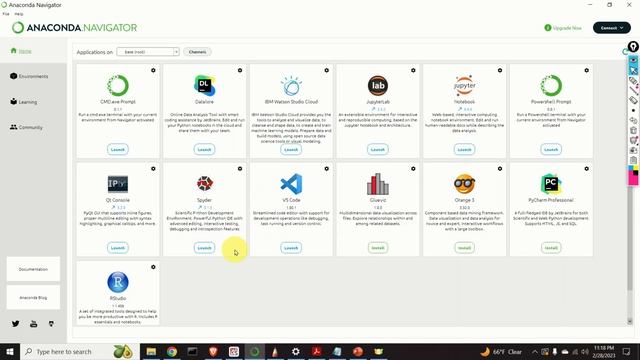The height and width of the screenshot is (360, 640).
Task: Open the Connect dropdown button
Action: point(611,28)
